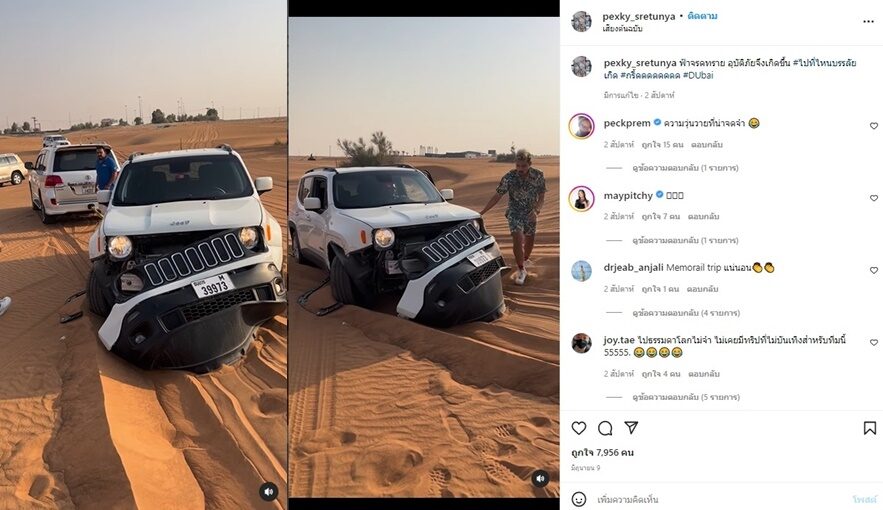
Task: Expand the 4 replies under drjeab_anjali
Action: (686, 312)
